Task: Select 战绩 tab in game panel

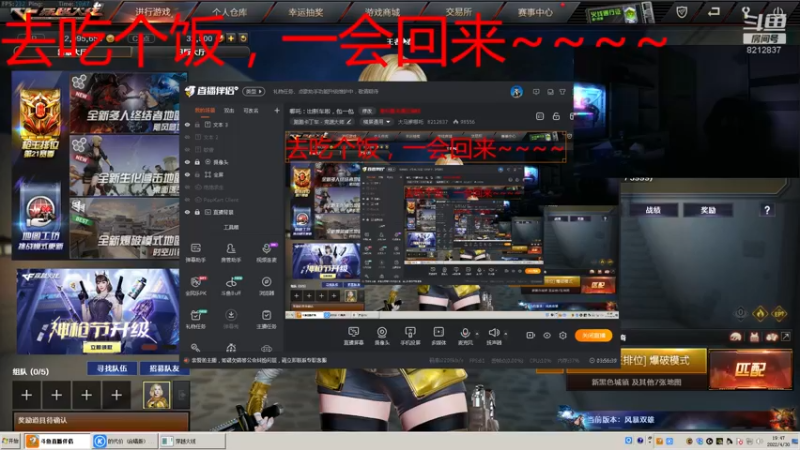Action: (653, 210)
